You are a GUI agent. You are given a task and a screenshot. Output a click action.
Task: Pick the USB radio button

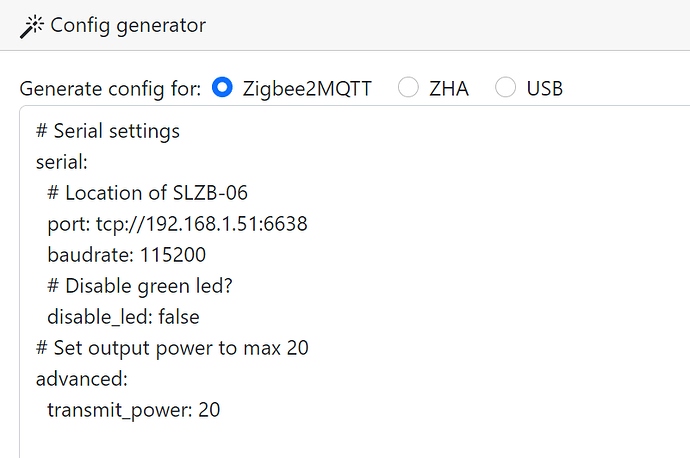pos(506,88)
